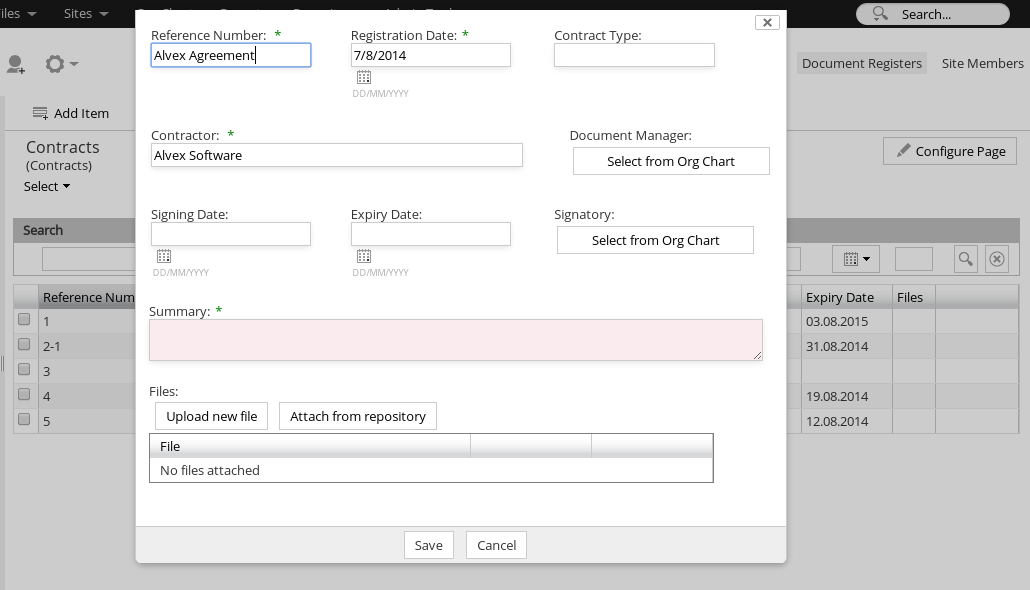Open calendar picker for Expiry Date
1030x590 pixels.
point(364,256)
